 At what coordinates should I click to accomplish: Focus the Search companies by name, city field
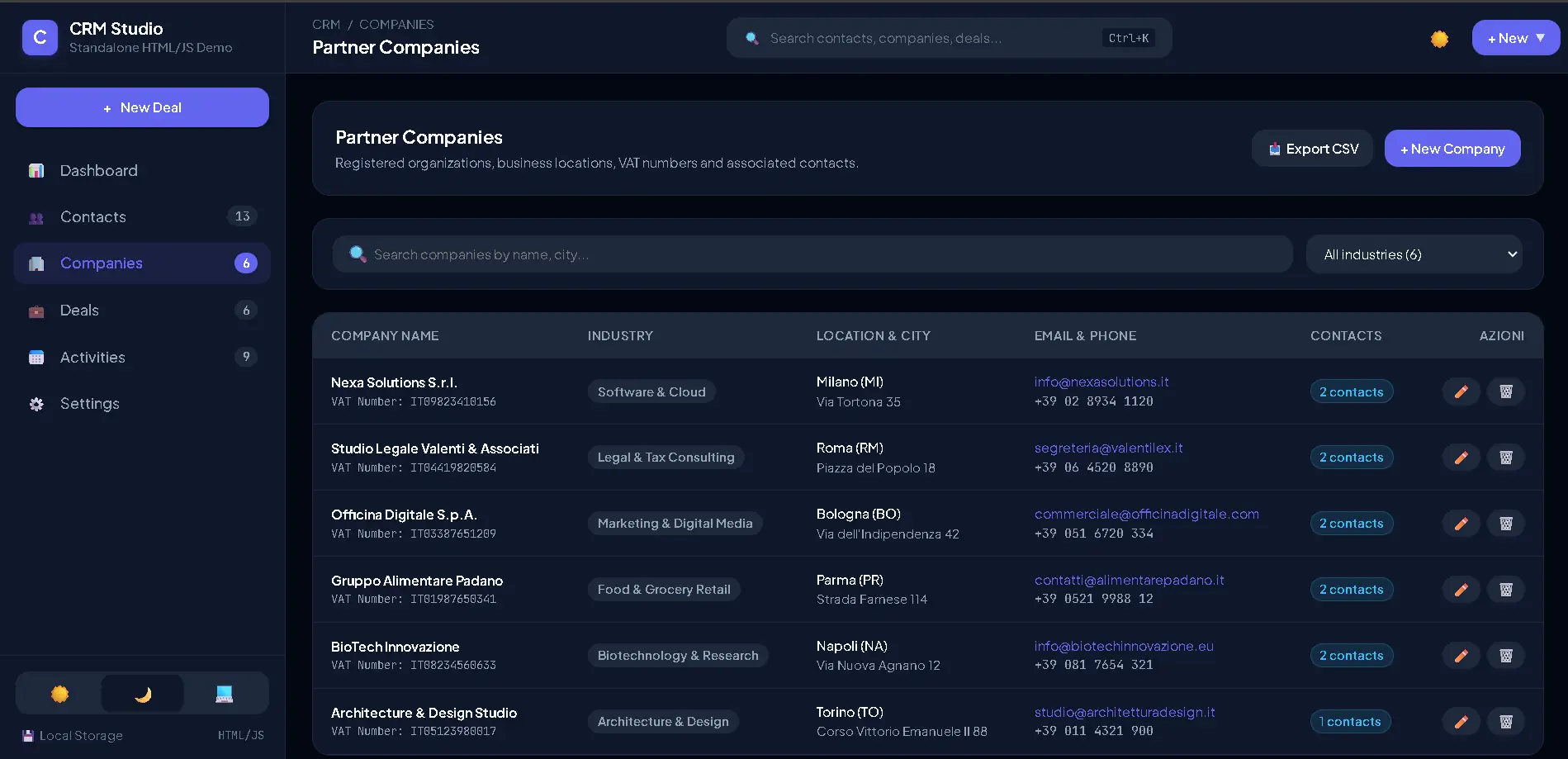pyautogui.click(x=812, y=254)
